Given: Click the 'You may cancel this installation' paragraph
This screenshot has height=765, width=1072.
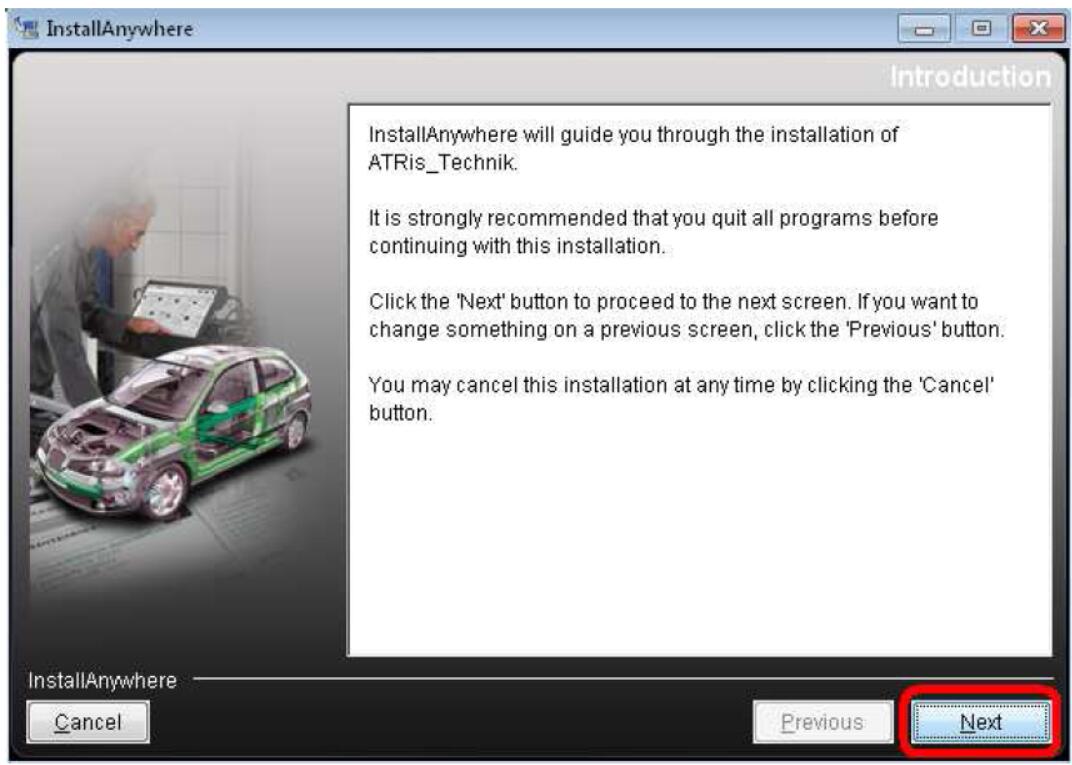Looking at the screenshot, I should coord(681,399).
